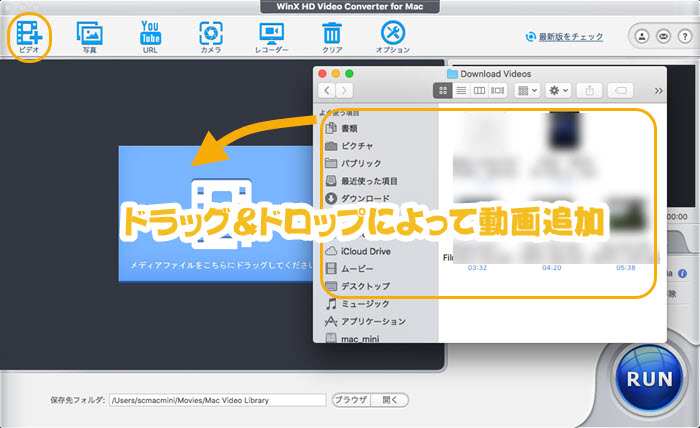Select アプリケーション in Finder sidebar
This screenshot has width=700, height=428.
click(366, 321)
